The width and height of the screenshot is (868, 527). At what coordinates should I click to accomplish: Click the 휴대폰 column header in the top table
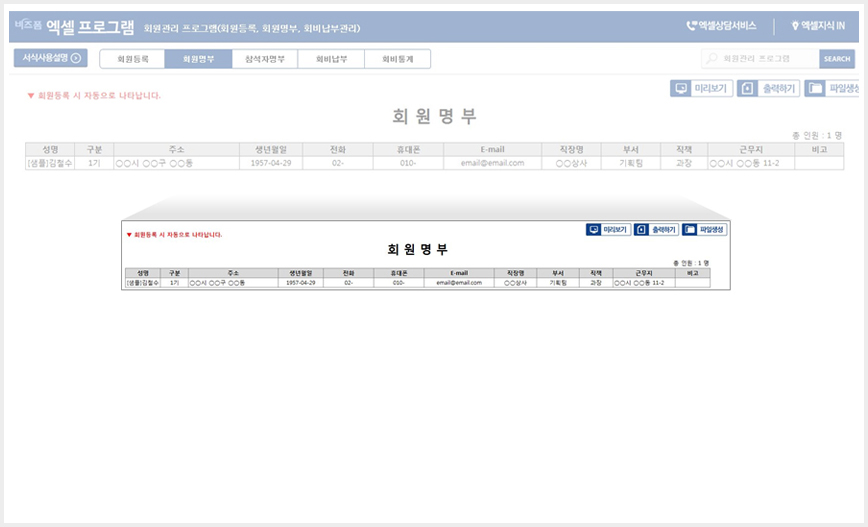pyautogui.click(x=408, y=149)
